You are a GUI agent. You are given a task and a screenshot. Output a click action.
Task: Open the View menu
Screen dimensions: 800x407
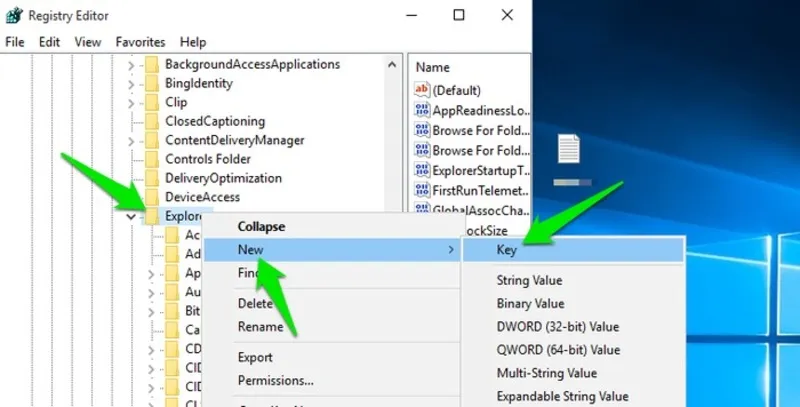click(88, 42)
